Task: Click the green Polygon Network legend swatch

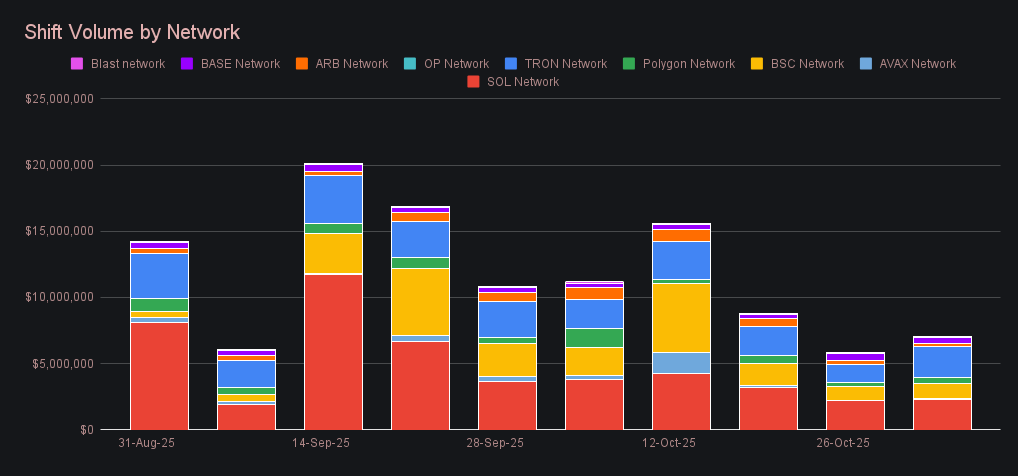Action: click(628, 64)
